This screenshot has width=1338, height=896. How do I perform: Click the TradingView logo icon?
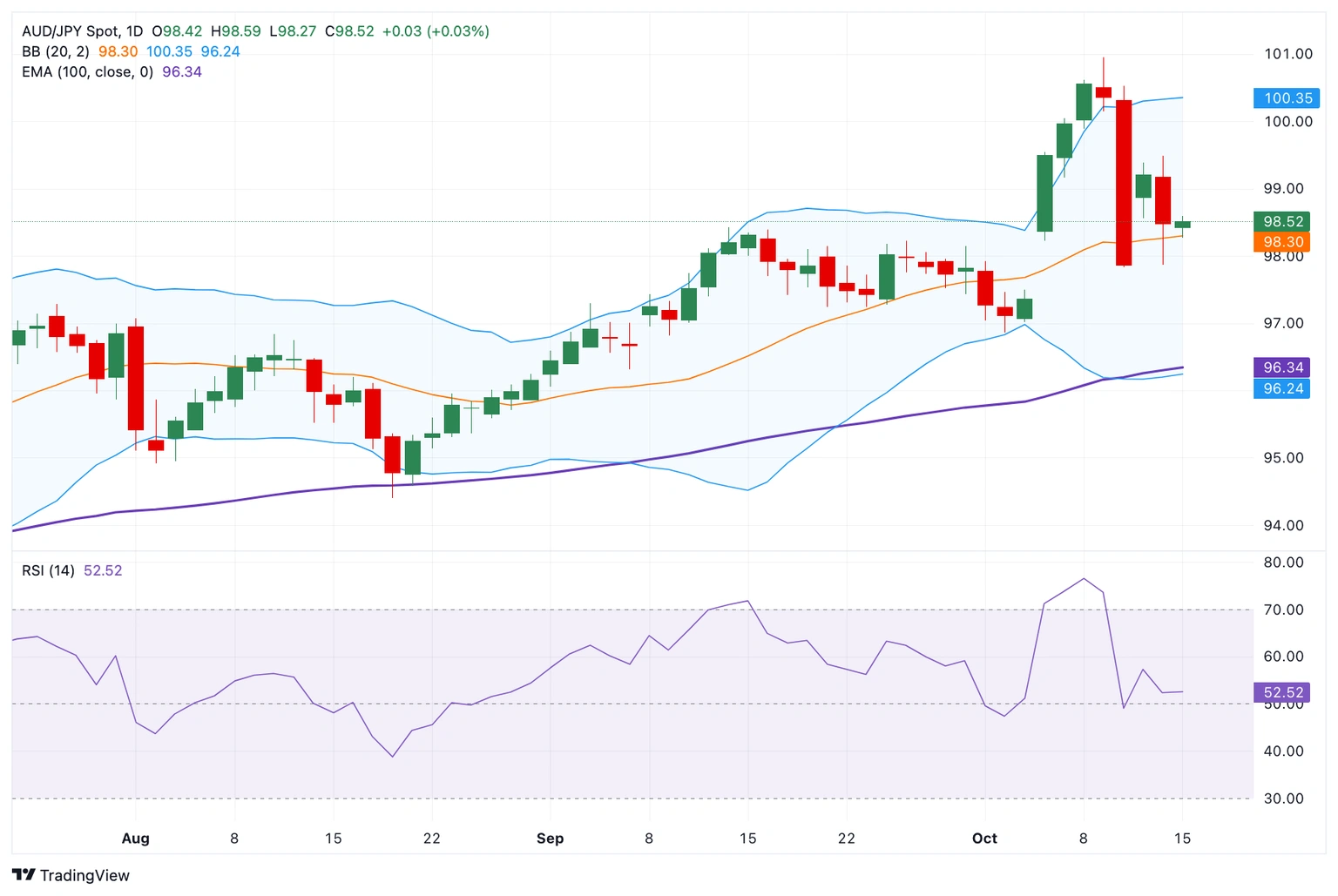click(24, 875)
